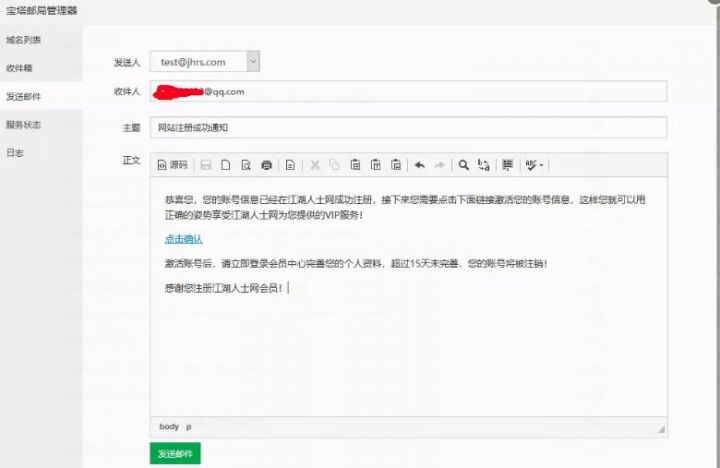Open Find with the magnifier icon
The height and width of the screenshot is (468, 720).
point(463,164)
